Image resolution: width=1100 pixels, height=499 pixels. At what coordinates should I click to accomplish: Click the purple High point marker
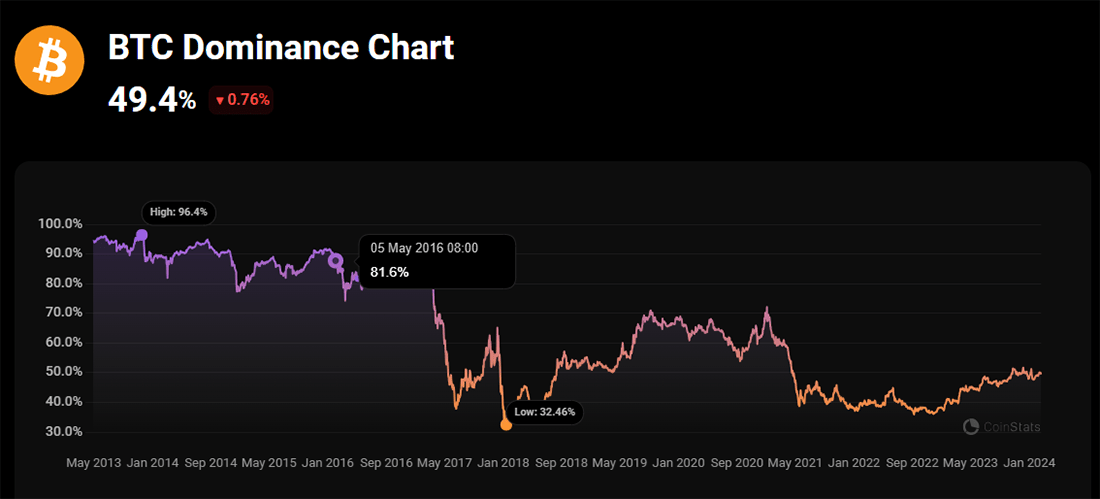tap(141, 234)
